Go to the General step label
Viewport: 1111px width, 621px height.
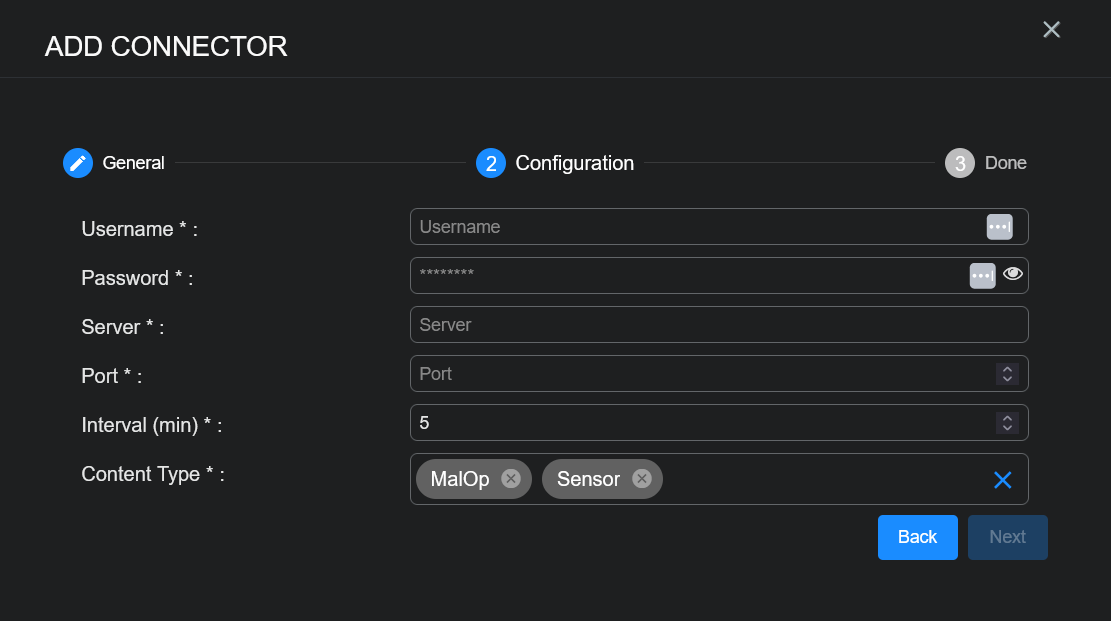point(133,163)
